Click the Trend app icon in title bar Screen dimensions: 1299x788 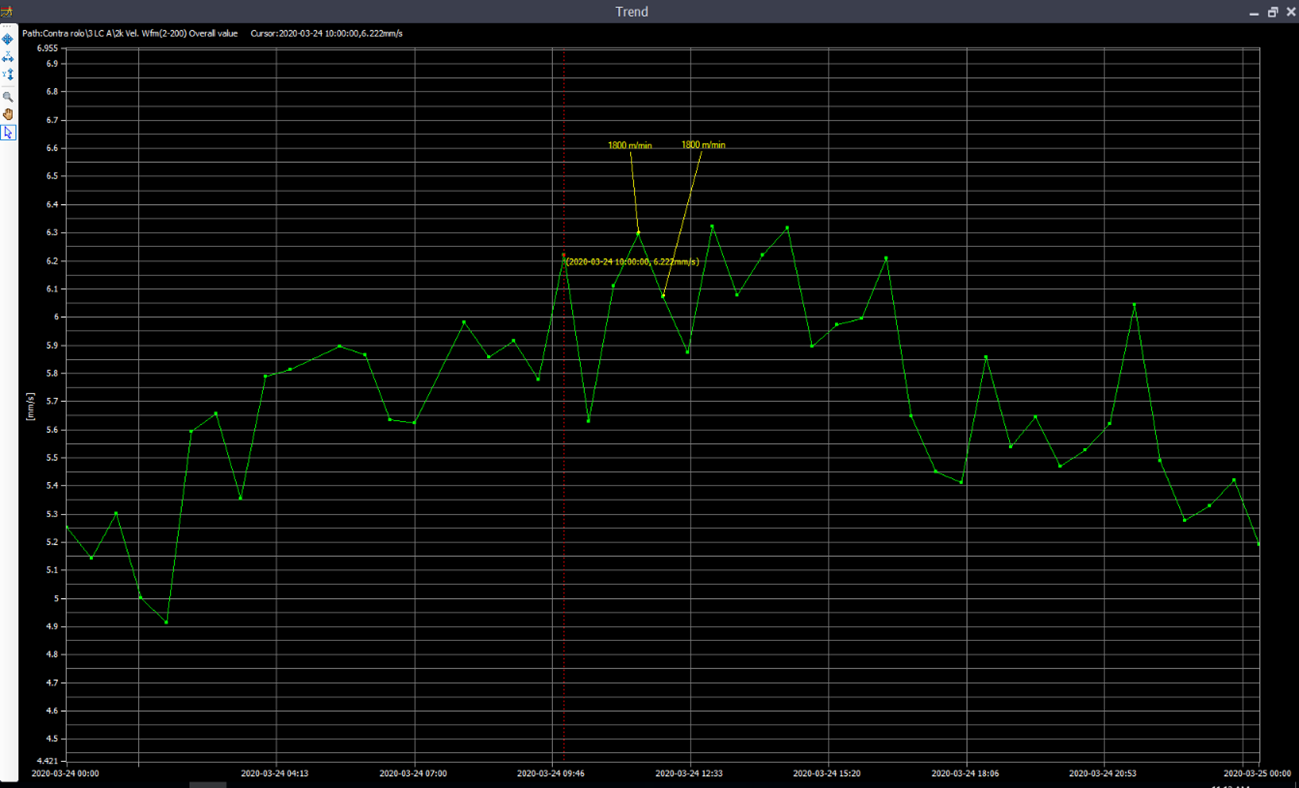point(6,11)
